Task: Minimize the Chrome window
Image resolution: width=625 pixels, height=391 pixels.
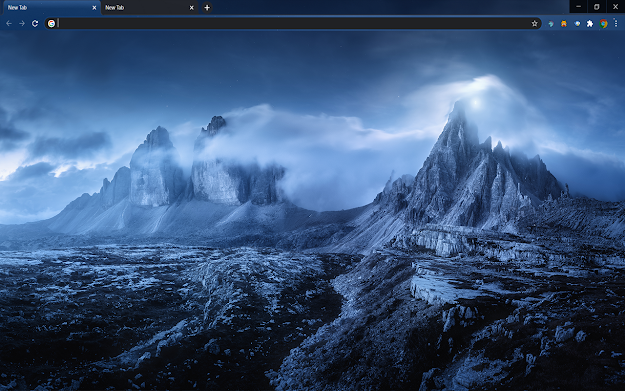Action: click(578, 6)
